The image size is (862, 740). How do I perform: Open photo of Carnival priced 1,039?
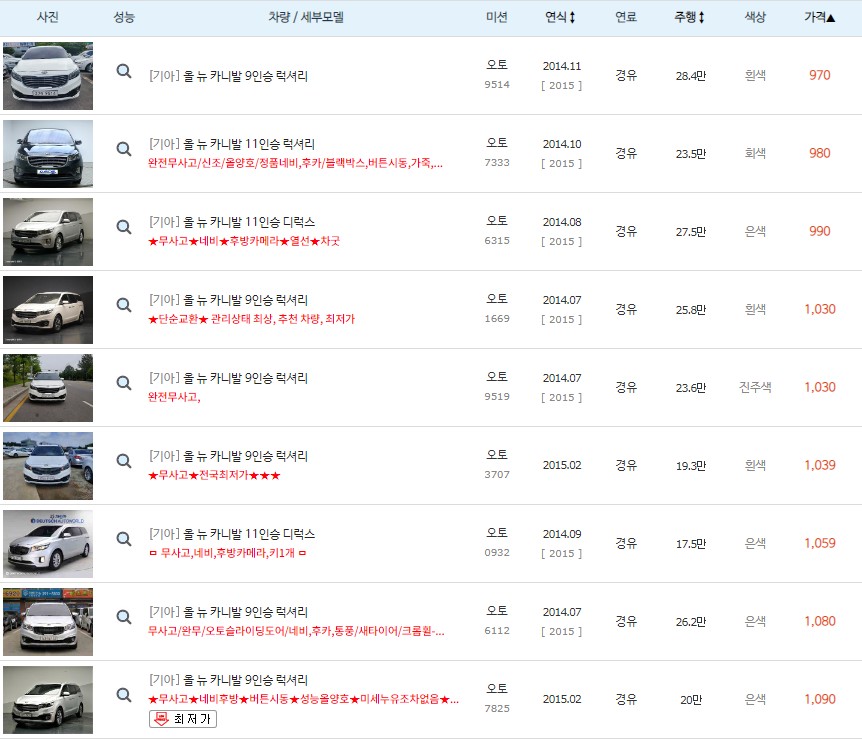tap(48, 466)
